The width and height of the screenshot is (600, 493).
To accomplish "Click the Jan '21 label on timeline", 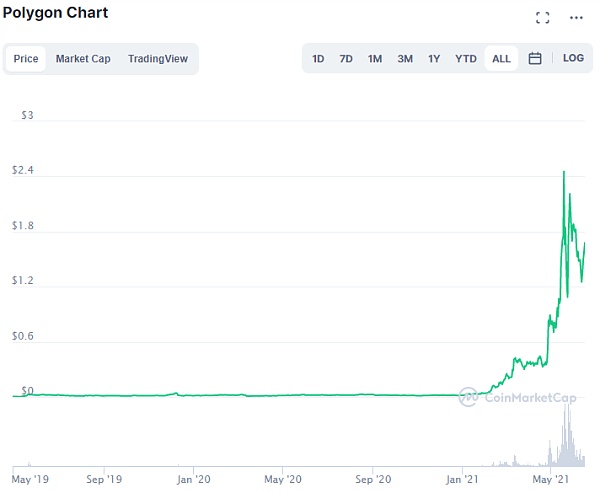I will coord(462,478).
